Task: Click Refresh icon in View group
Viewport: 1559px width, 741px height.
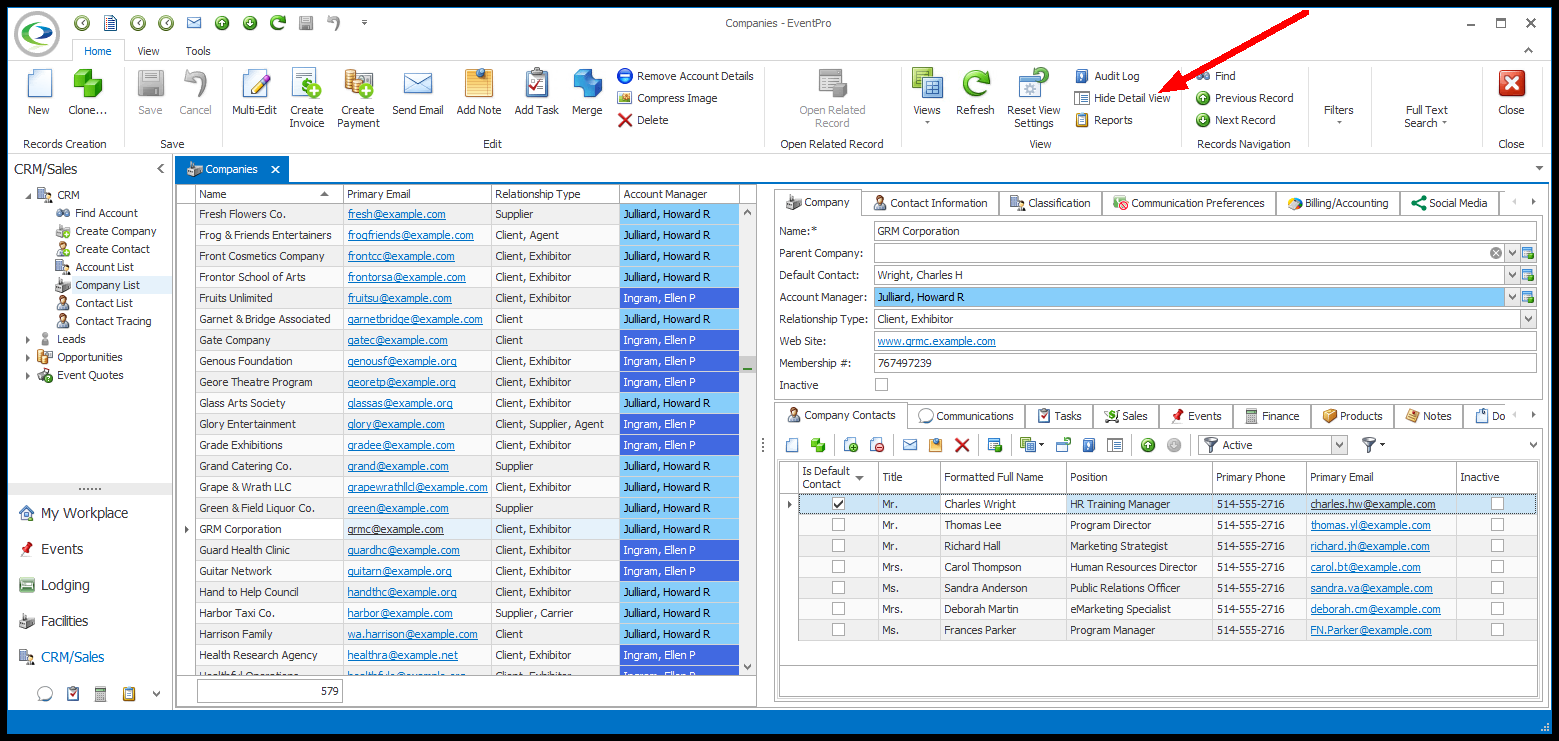Action: (x=975, y=84)
